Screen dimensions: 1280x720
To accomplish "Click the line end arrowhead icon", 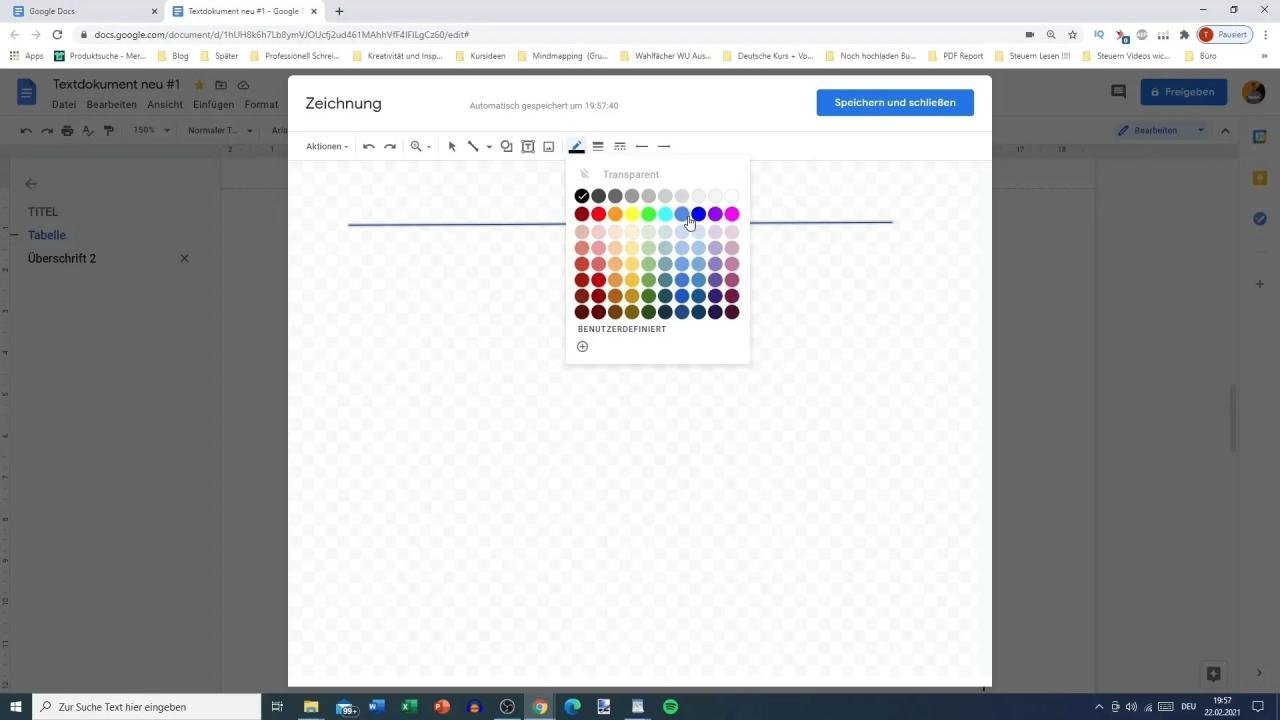I will tap(664, 146).
